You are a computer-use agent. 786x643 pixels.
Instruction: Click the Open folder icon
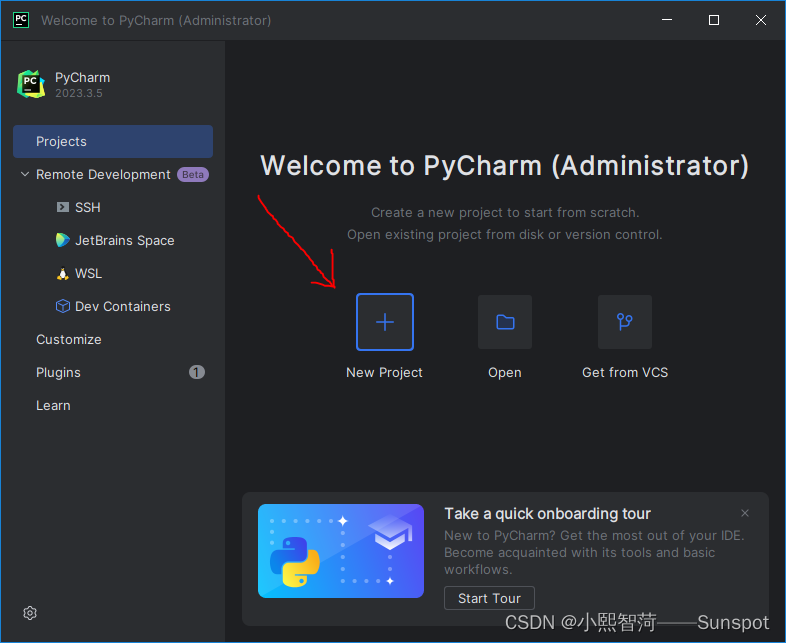(x=505, y=322)
